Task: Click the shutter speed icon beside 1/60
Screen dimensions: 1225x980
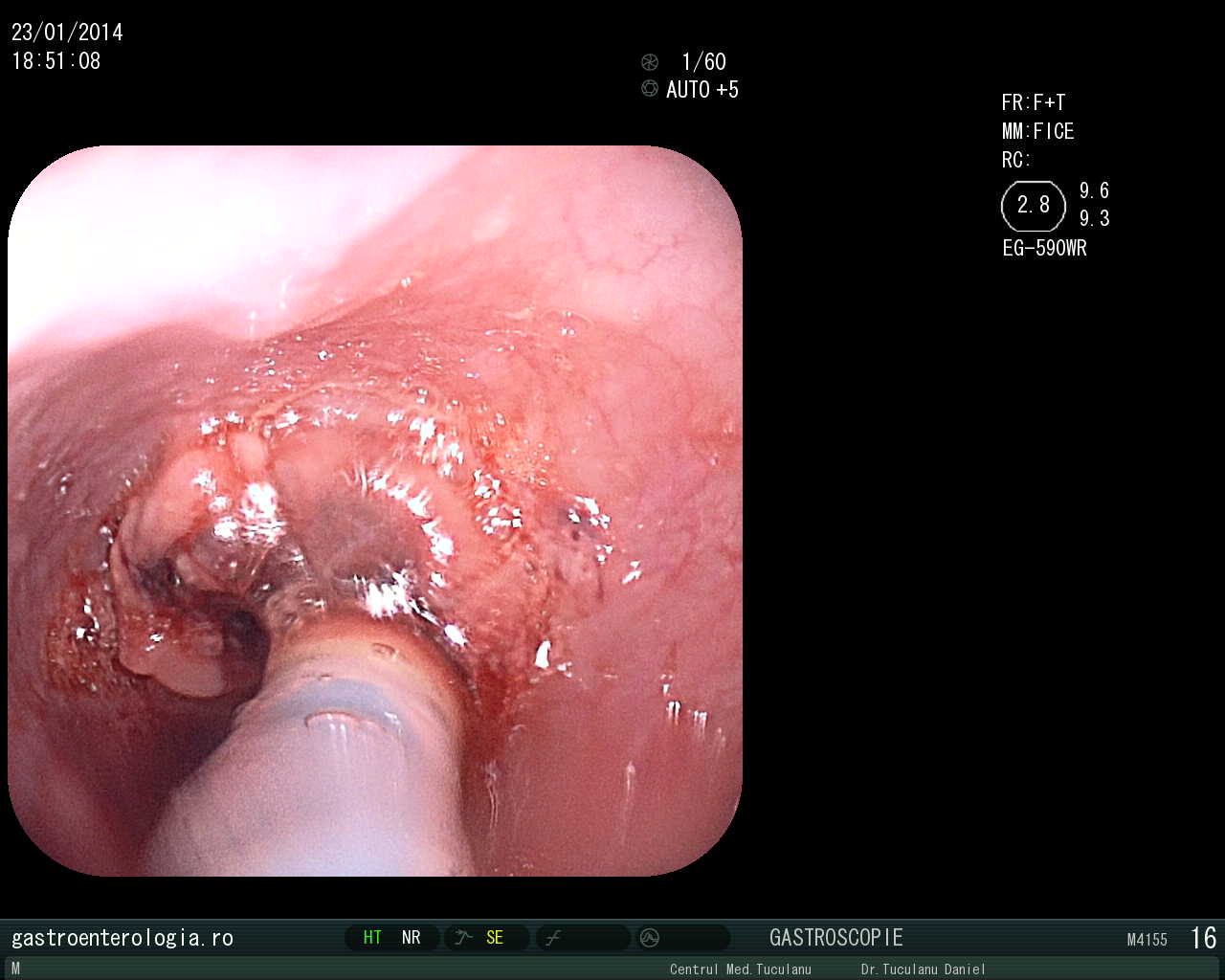Action: click(x=650, y=62)
